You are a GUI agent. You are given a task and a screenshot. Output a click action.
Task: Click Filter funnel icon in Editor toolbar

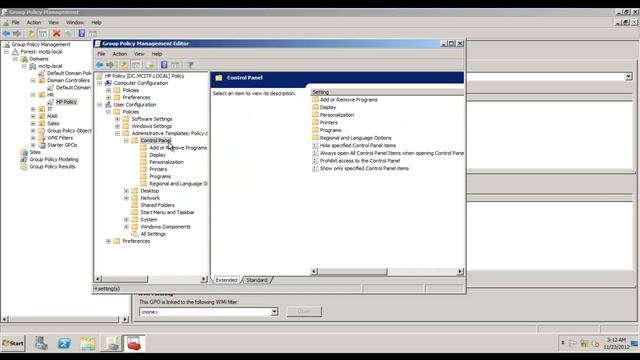(190, 65)
